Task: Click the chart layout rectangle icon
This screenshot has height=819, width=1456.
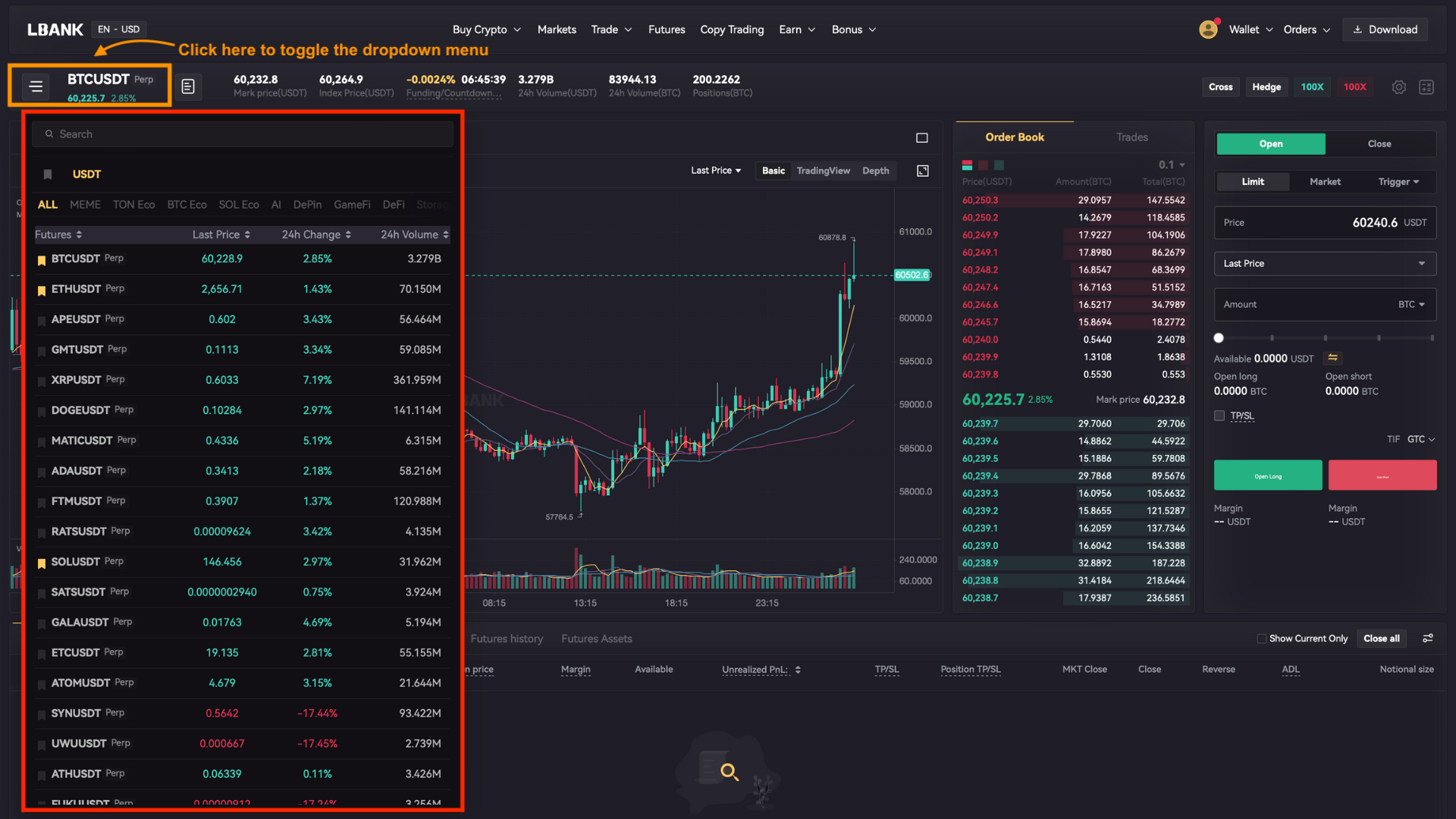Action: coord(922,138)
